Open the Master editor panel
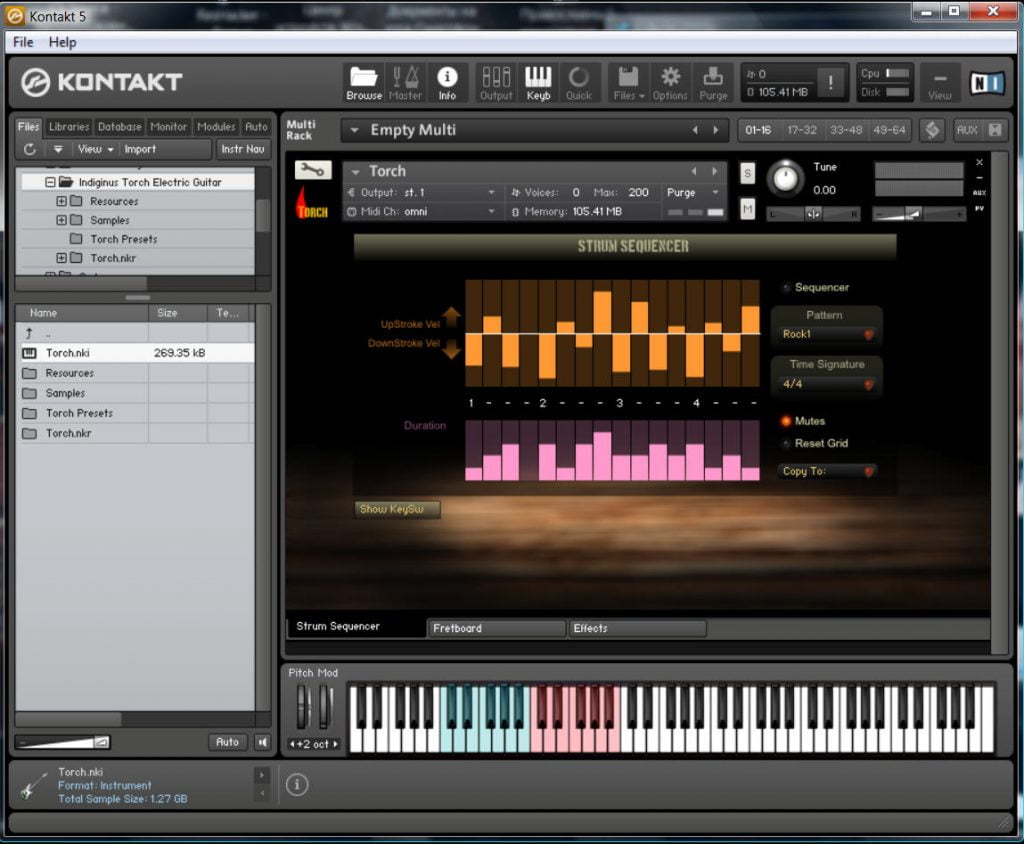 [405, 83]
